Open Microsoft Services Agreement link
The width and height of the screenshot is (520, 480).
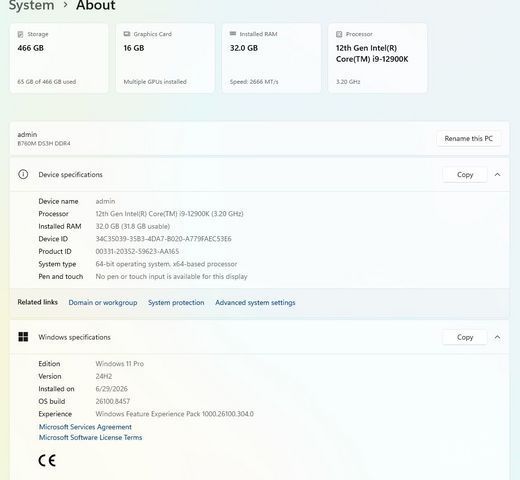(x=85, y=427)
